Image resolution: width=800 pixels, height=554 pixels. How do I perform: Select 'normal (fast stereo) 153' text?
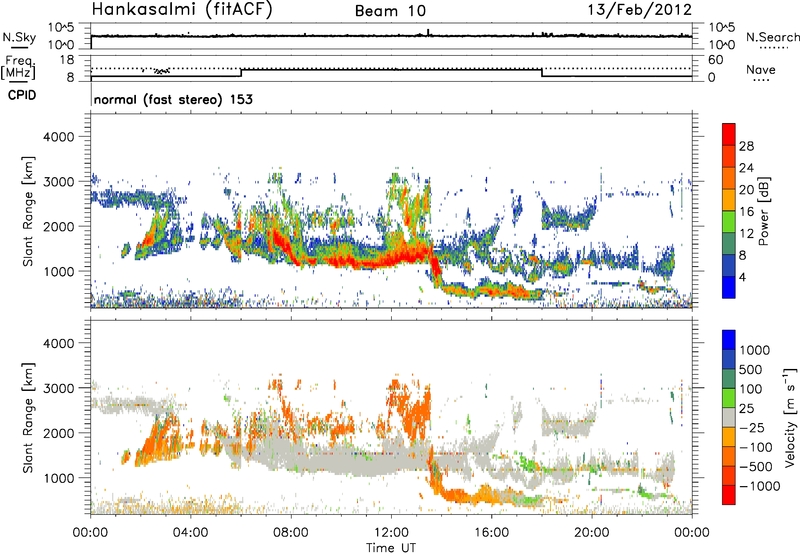173,99
